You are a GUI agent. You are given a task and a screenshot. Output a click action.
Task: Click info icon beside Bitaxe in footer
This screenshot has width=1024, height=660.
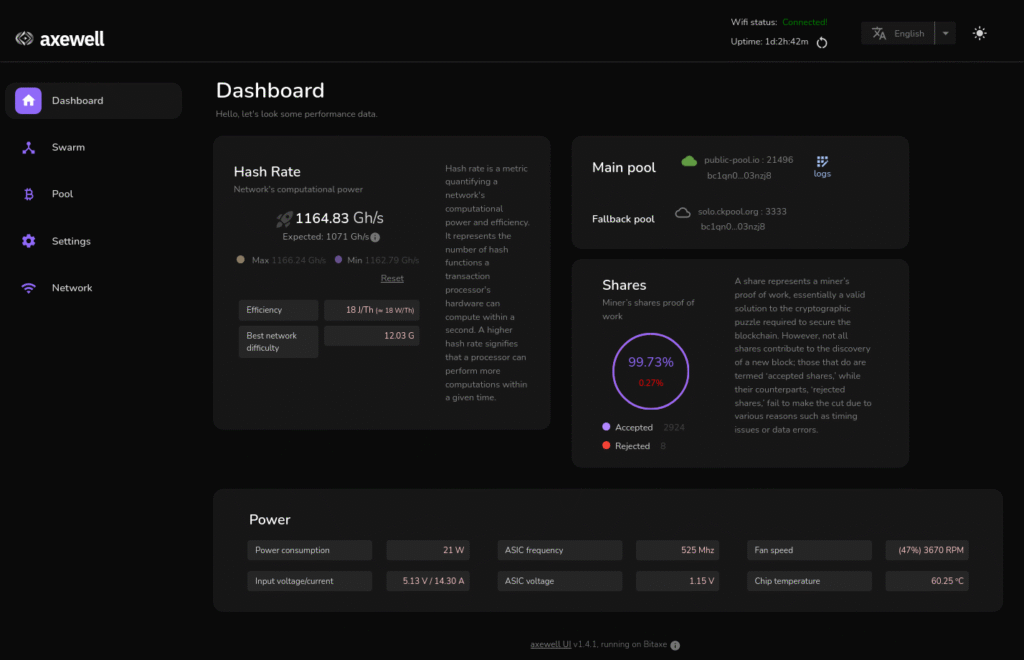tap(675, 645)
